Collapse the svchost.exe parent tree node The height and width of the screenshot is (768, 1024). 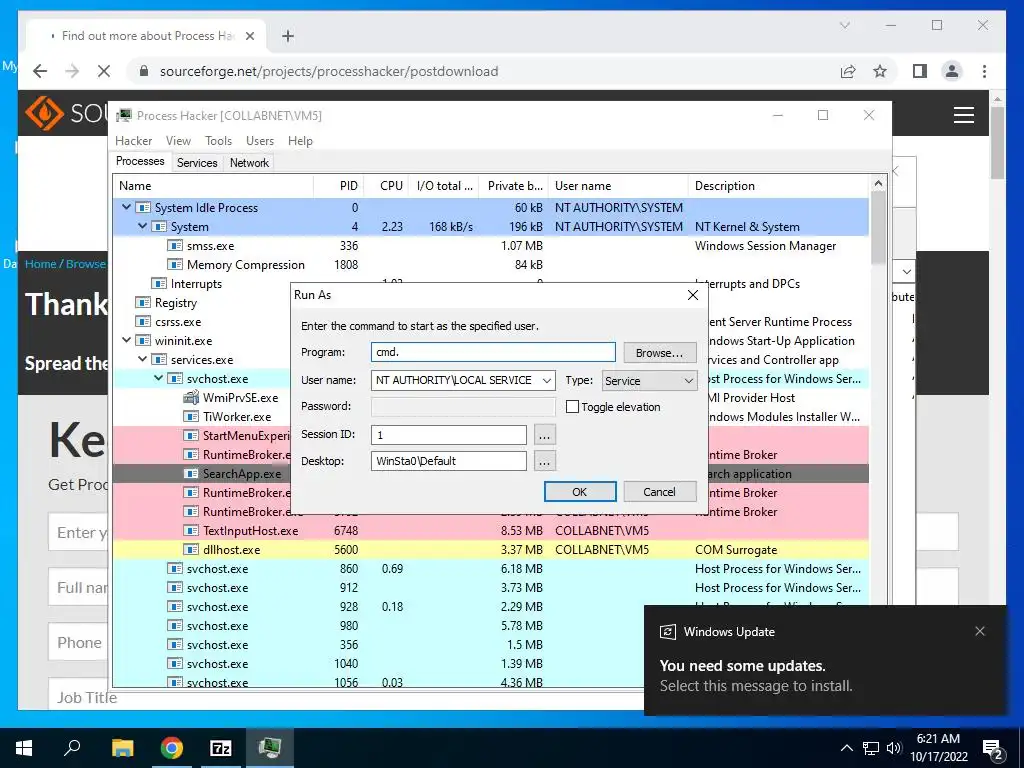[159, 378]
